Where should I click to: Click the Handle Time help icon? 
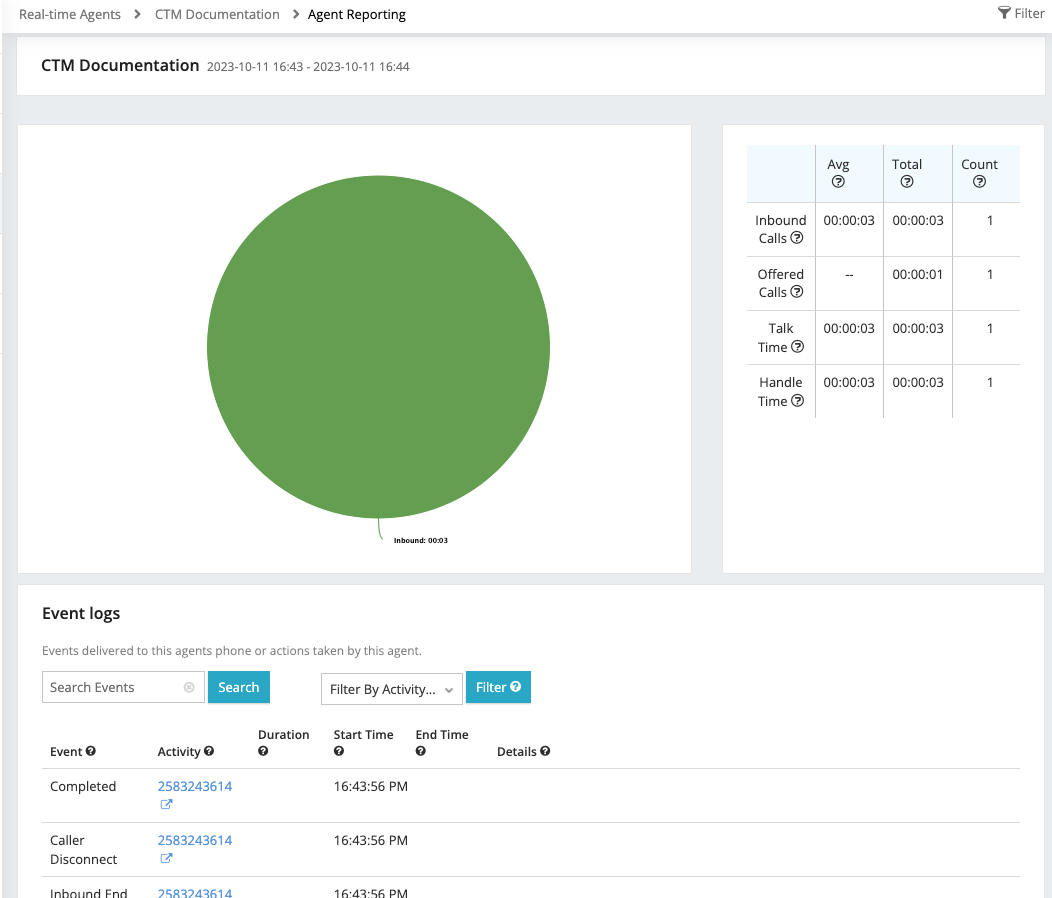[797, 401]
